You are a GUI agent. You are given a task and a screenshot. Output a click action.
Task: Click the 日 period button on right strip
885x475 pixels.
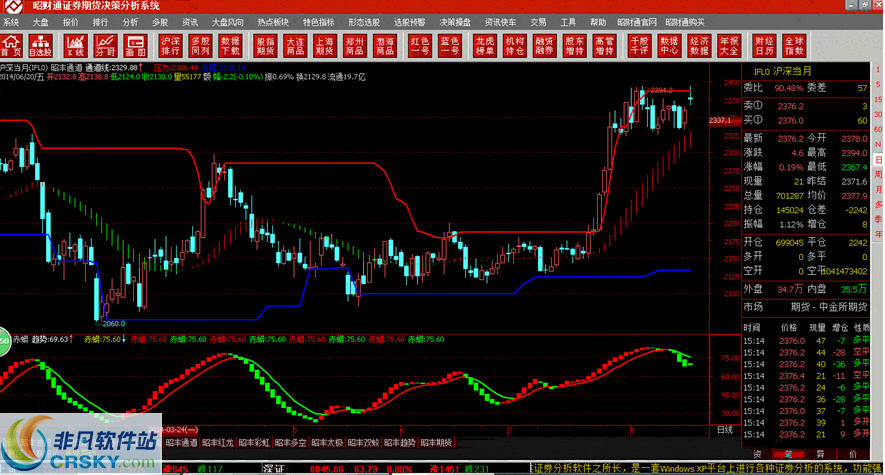878,161
